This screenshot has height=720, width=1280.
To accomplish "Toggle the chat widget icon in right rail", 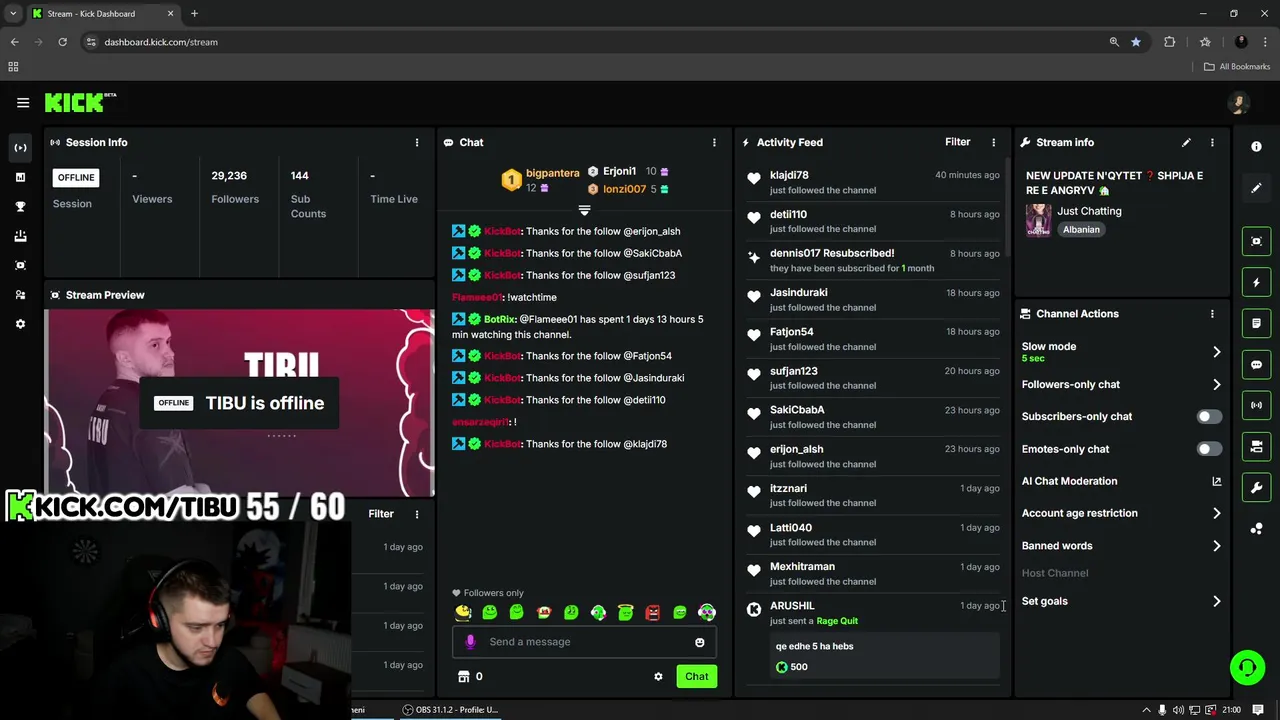I will click(x=1257, y=365).
